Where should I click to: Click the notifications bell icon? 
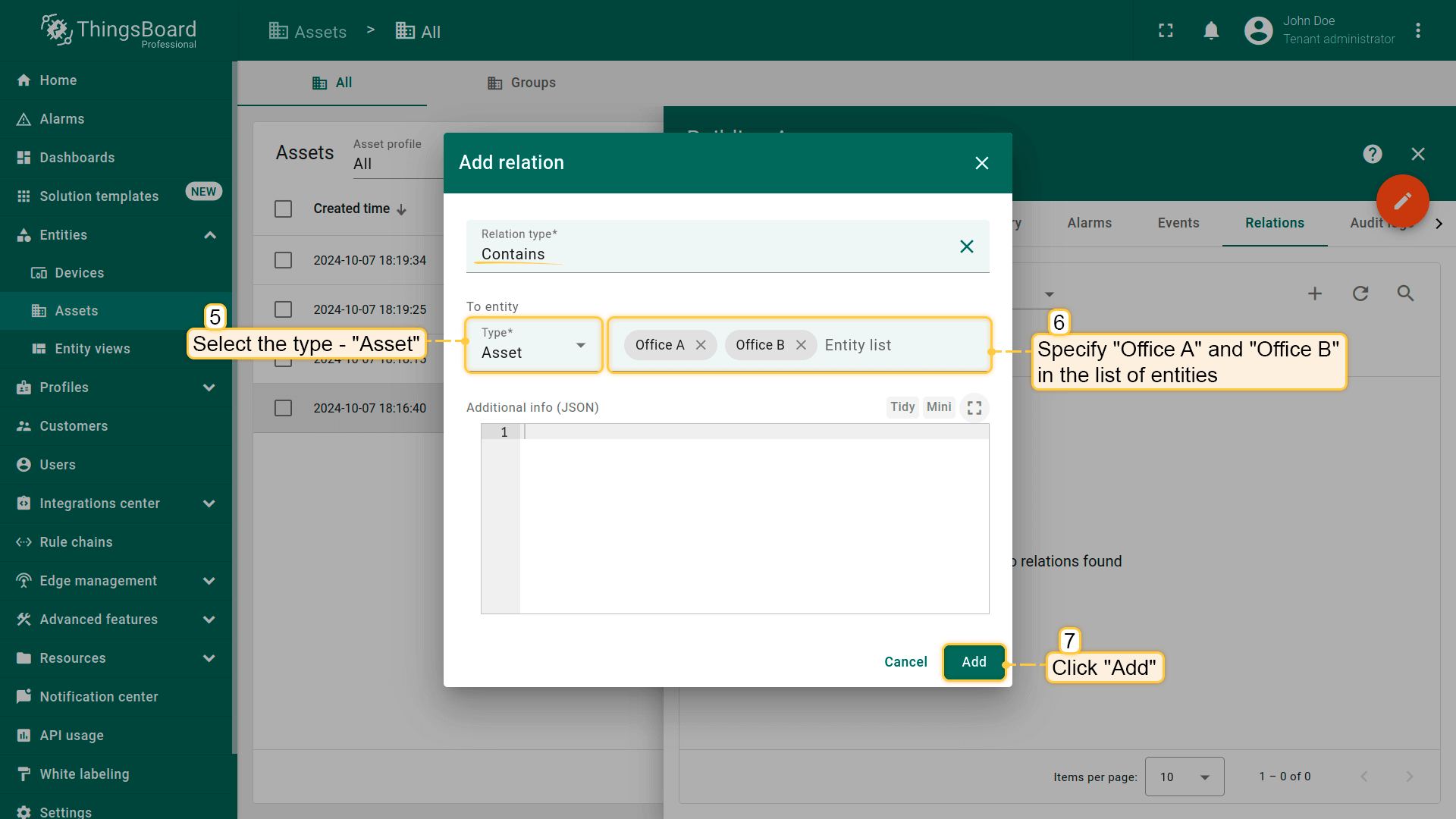[1211, 30]
